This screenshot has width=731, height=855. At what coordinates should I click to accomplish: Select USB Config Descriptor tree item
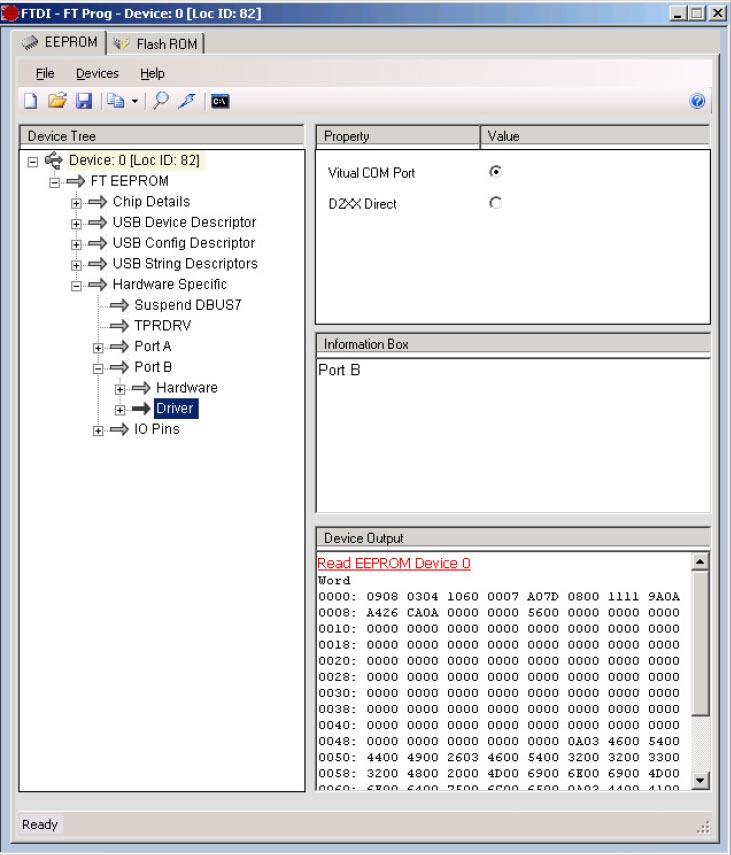click(x=184, y=243)
